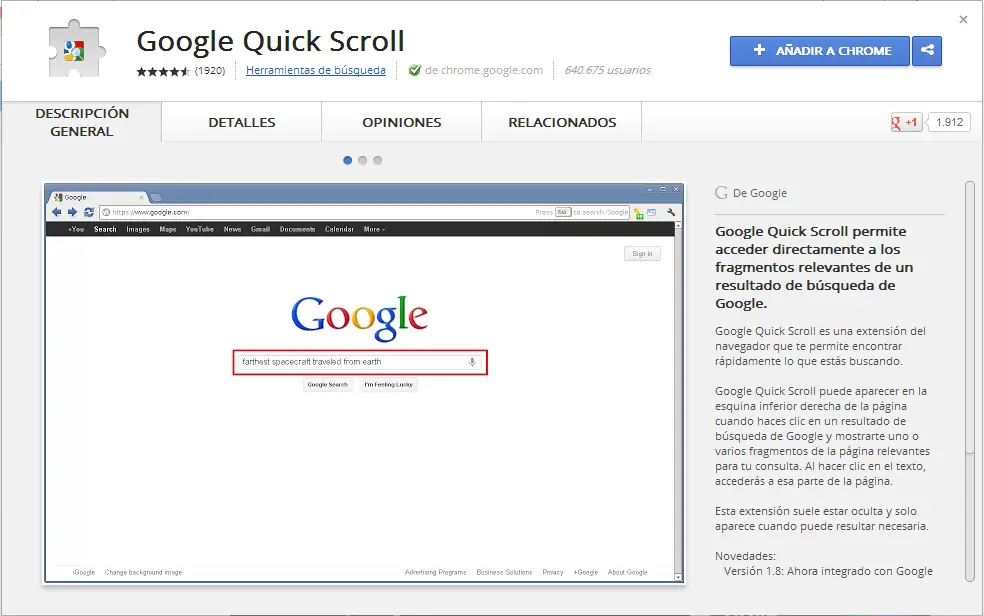Click the description panel vertical scrollbar
The height and width of the screenshot is (616, 984).
pos(970,381)
